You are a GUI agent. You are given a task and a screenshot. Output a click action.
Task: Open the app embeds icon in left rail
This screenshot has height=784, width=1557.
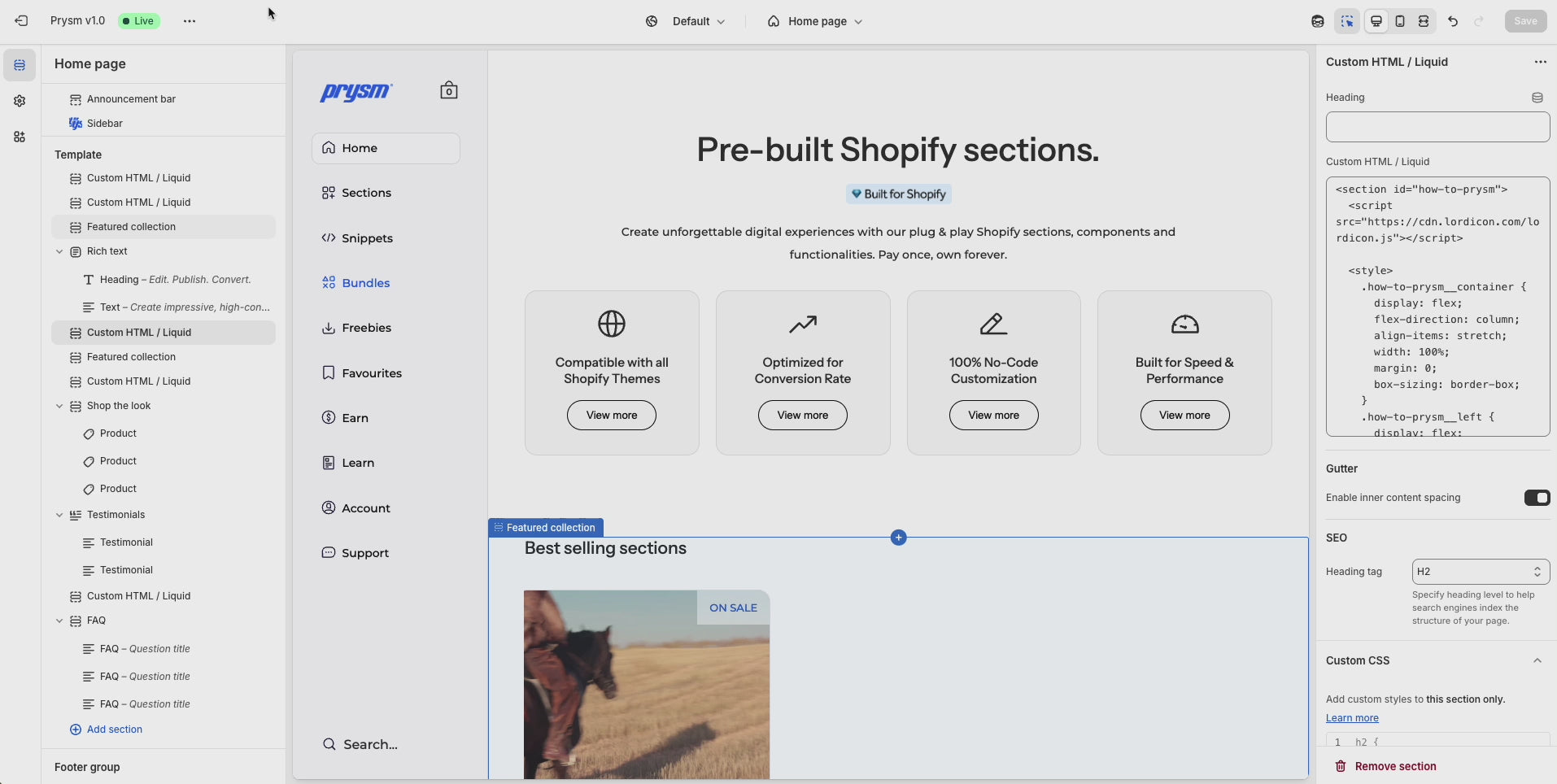pos(20,137)
